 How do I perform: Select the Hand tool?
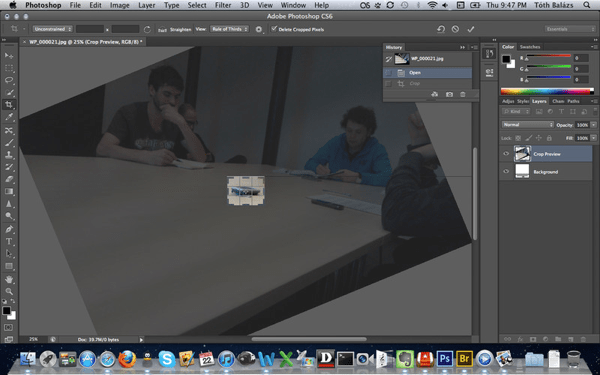tap(9, 280)
